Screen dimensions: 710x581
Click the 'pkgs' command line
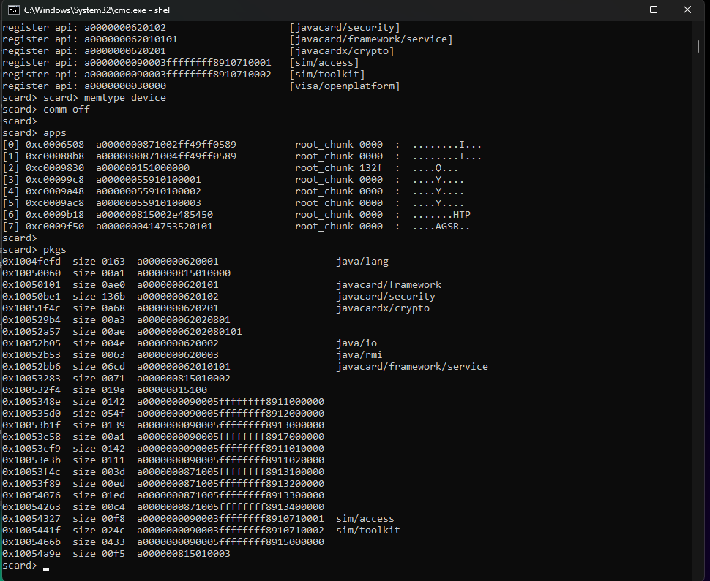pyautogui.click(x=34, y=250)
